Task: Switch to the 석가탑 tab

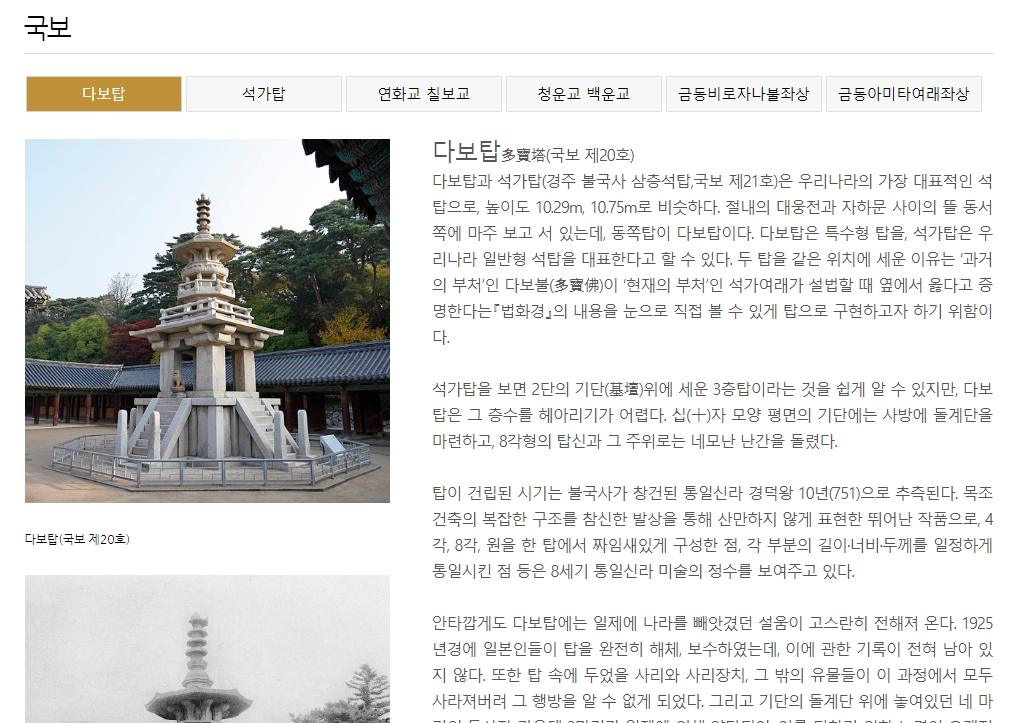Action: pyautogui.click(x=264, y=94)
